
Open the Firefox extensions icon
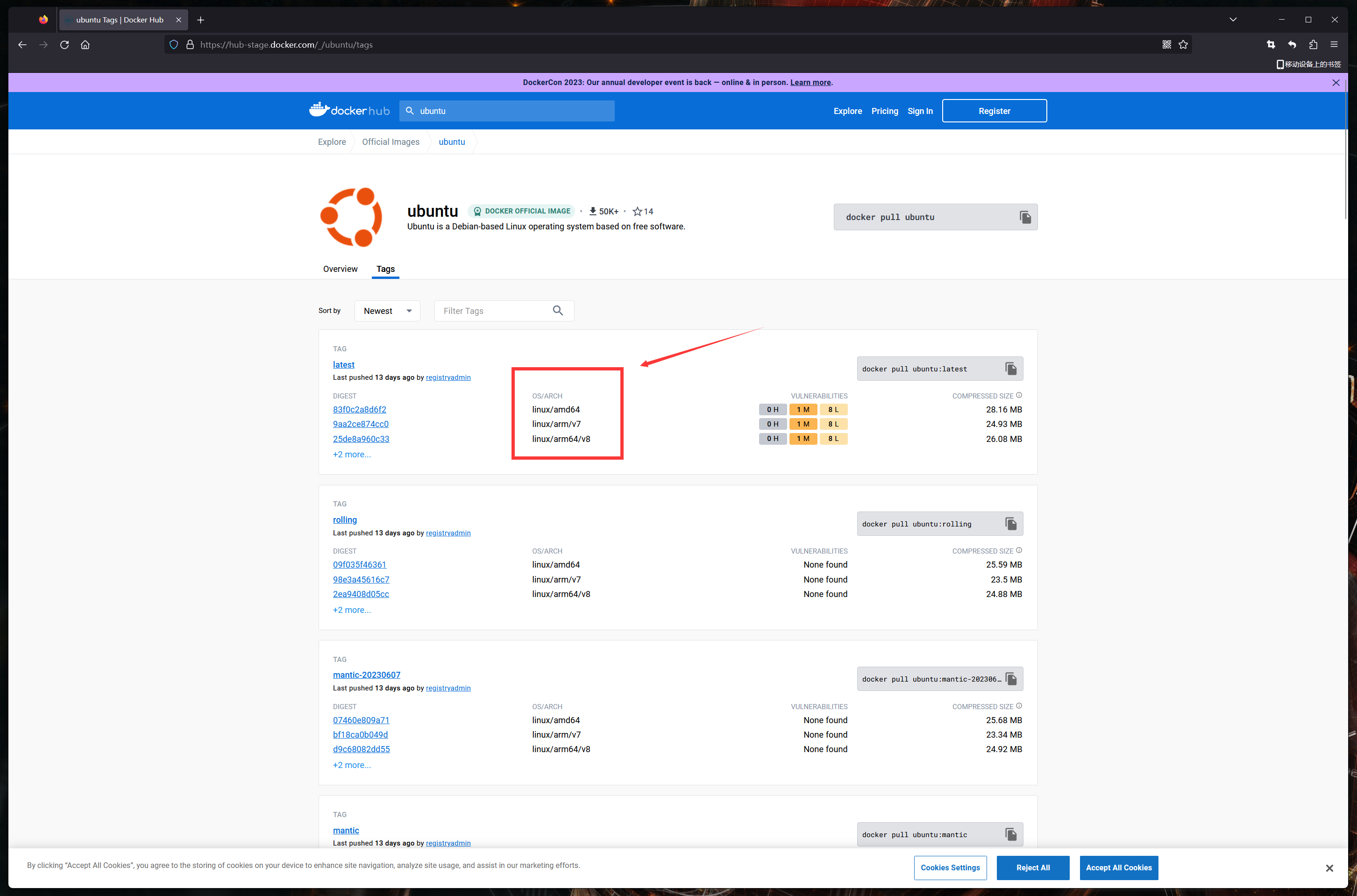[1313, 44]
